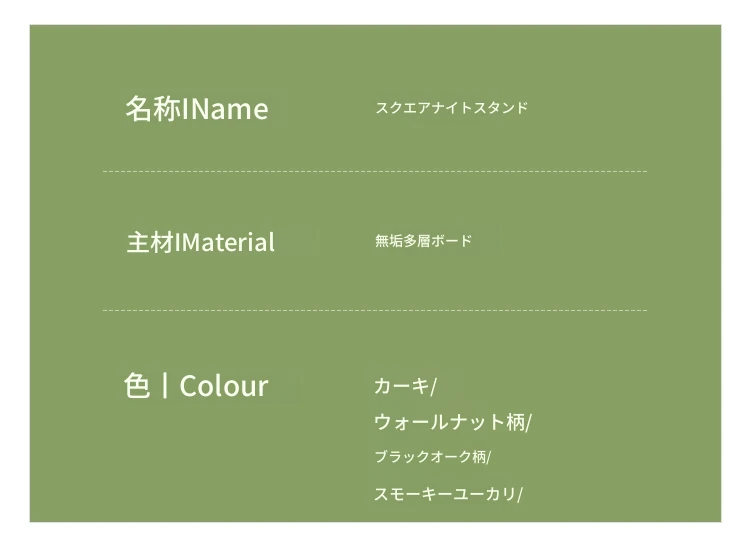Select the ブラックオーク柄 colour option
750x539 pixels.
(x=430, y=457)
